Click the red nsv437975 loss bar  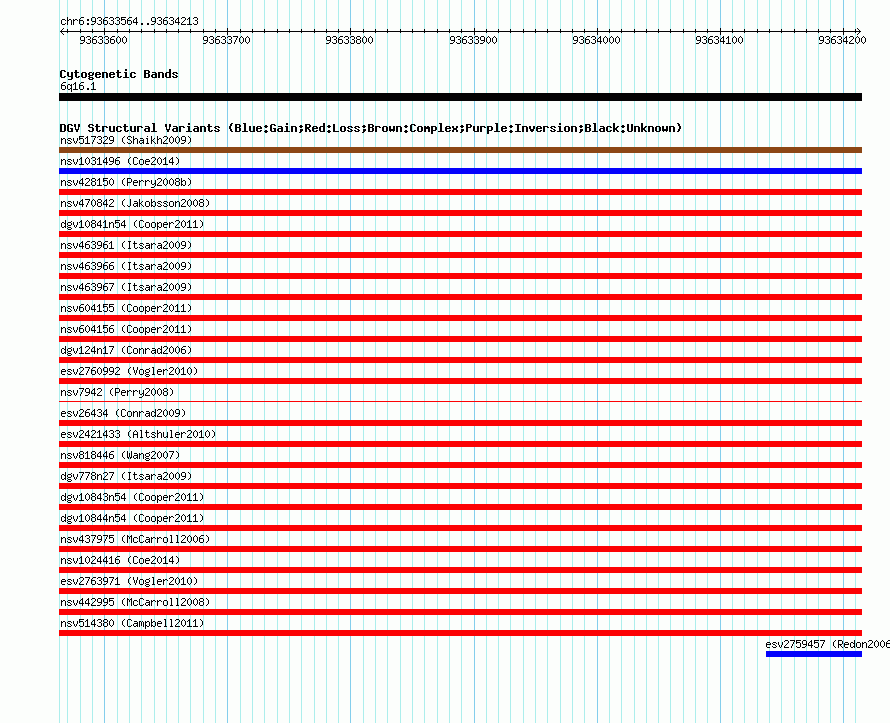tap(460, 549)
